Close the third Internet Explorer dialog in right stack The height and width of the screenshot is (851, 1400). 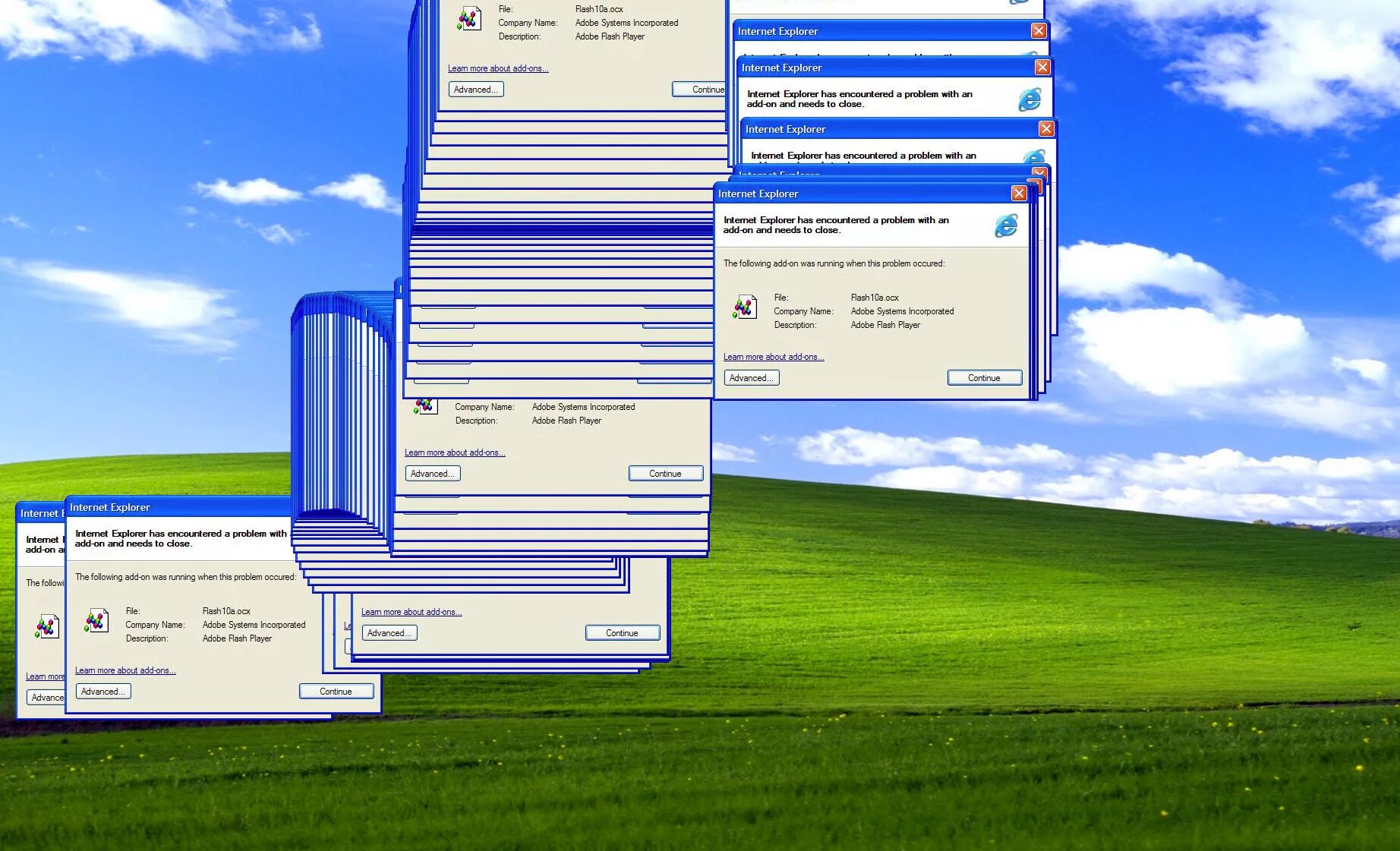pos(1046,128)
